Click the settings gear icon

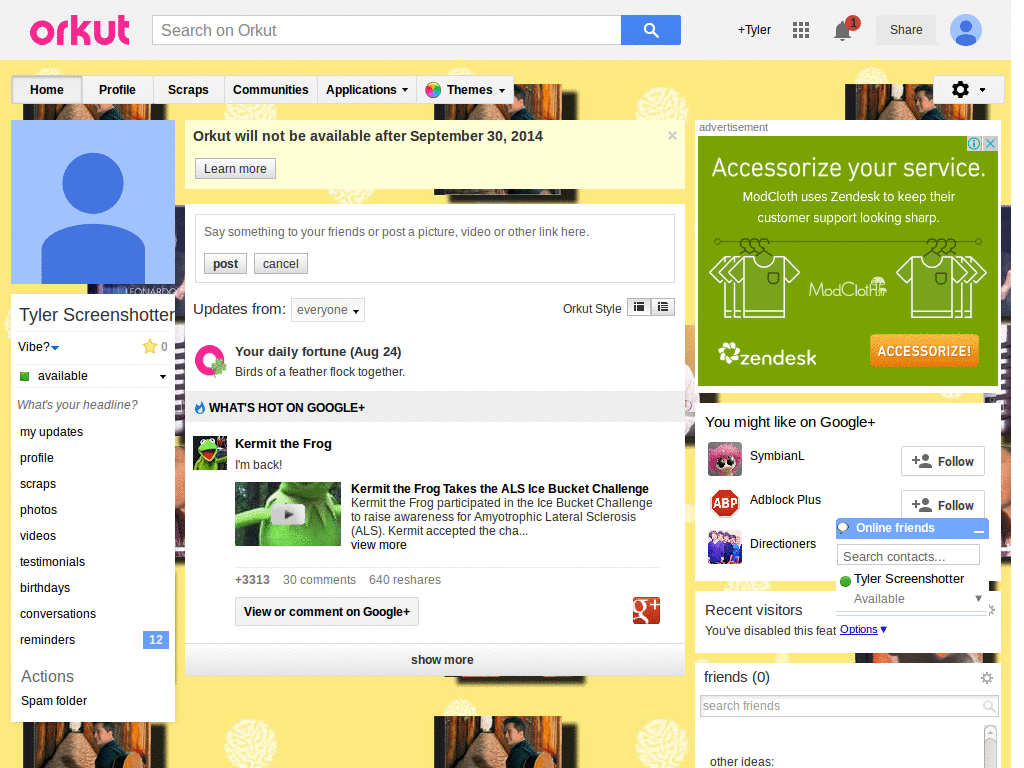tap(960, 89)
